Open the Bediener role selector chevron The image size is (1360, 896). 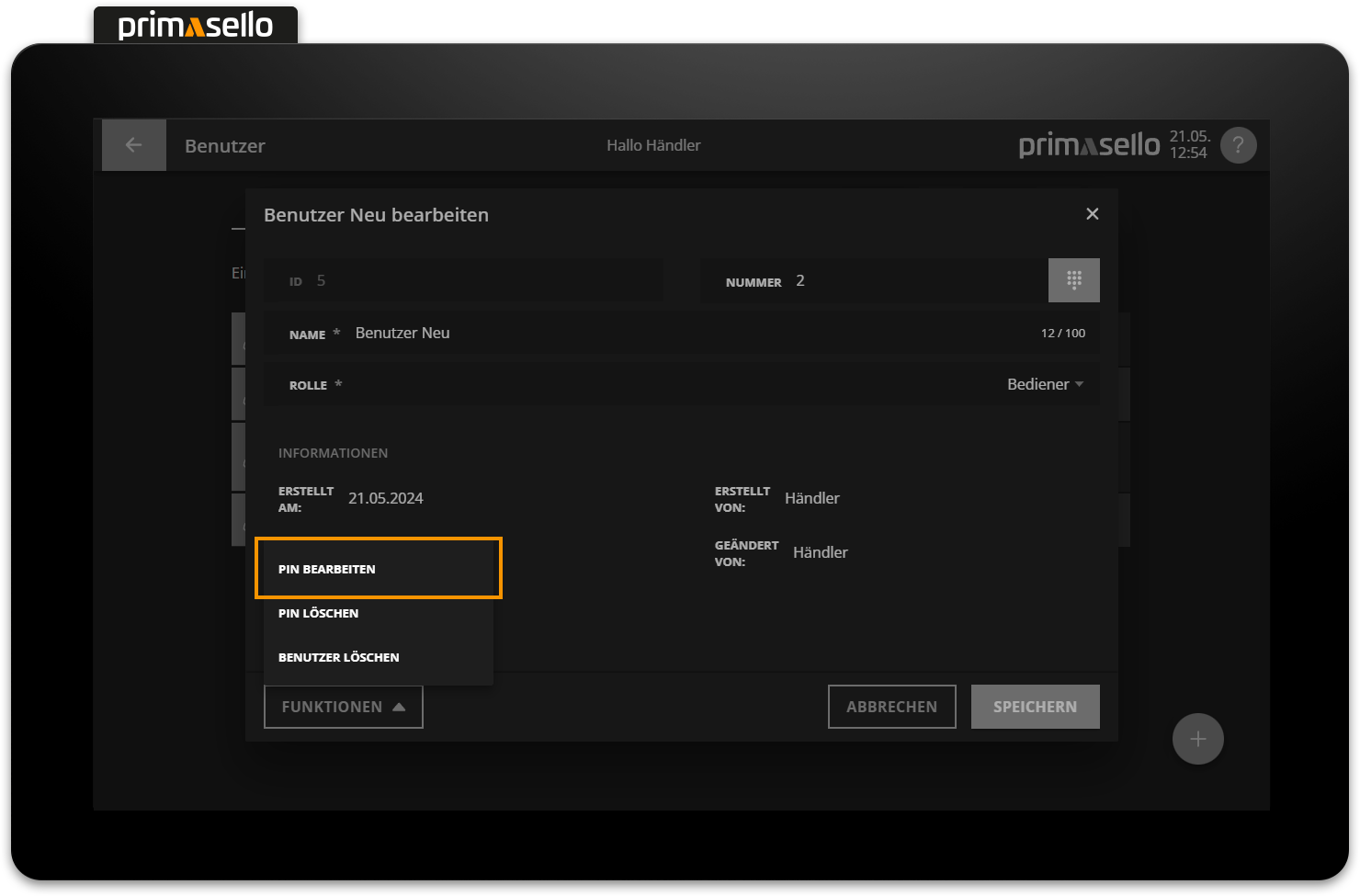coord(1080,383)
